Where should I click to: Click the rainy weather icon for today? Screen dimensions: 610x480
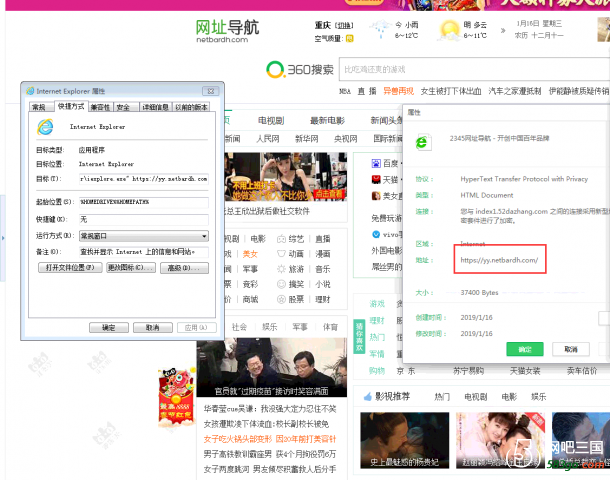pos(380,30)
